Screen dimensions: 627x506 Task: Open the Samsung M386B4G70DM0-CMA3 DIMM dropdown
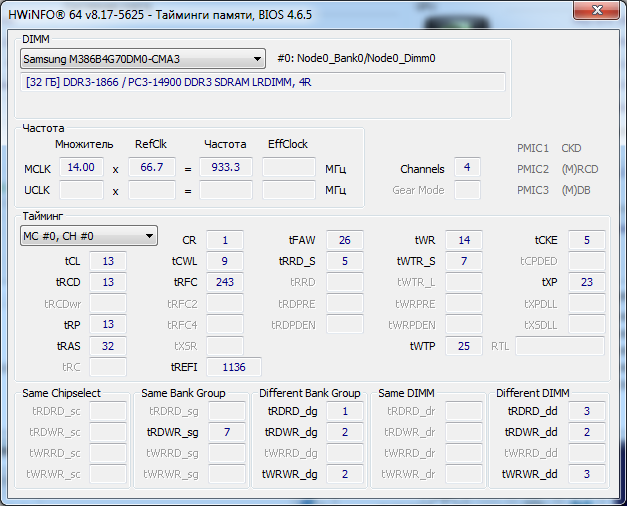click(143, 59)
